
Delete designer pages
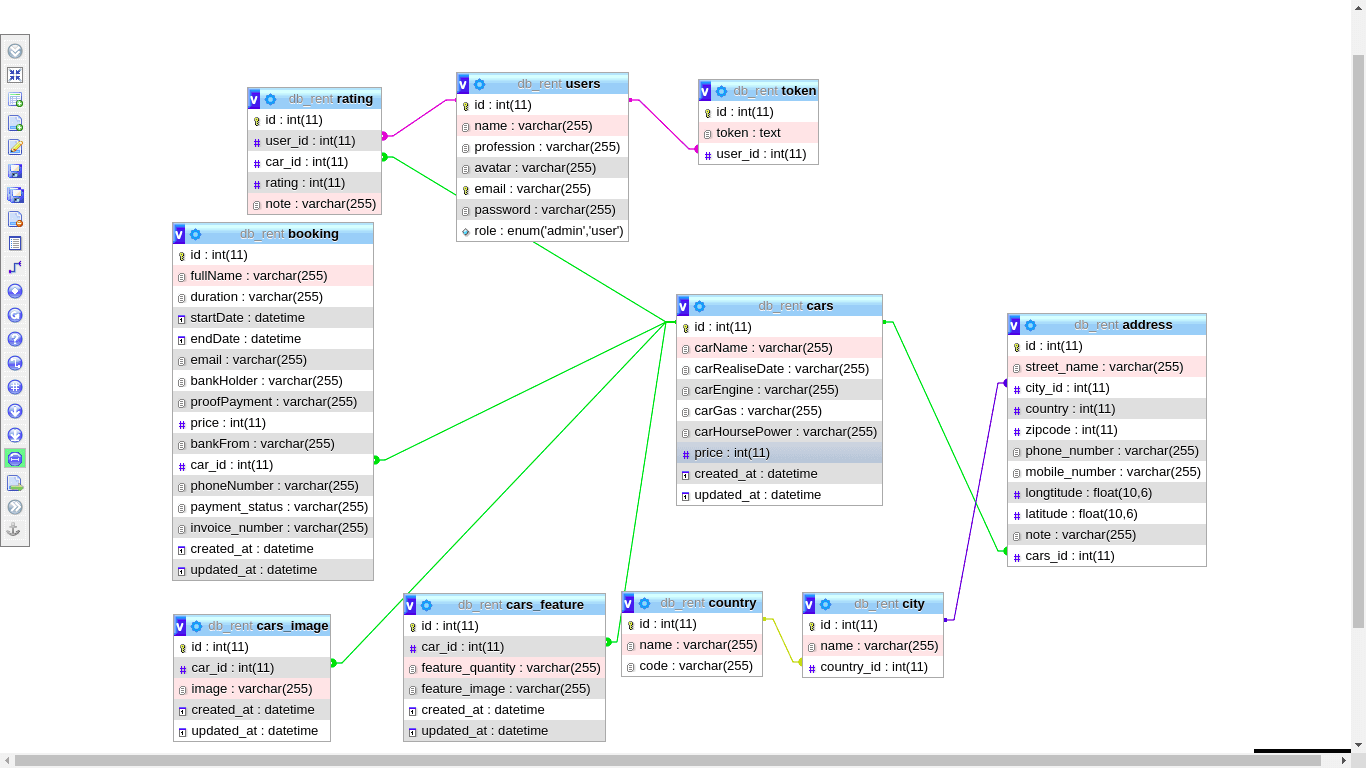[15, 219]
